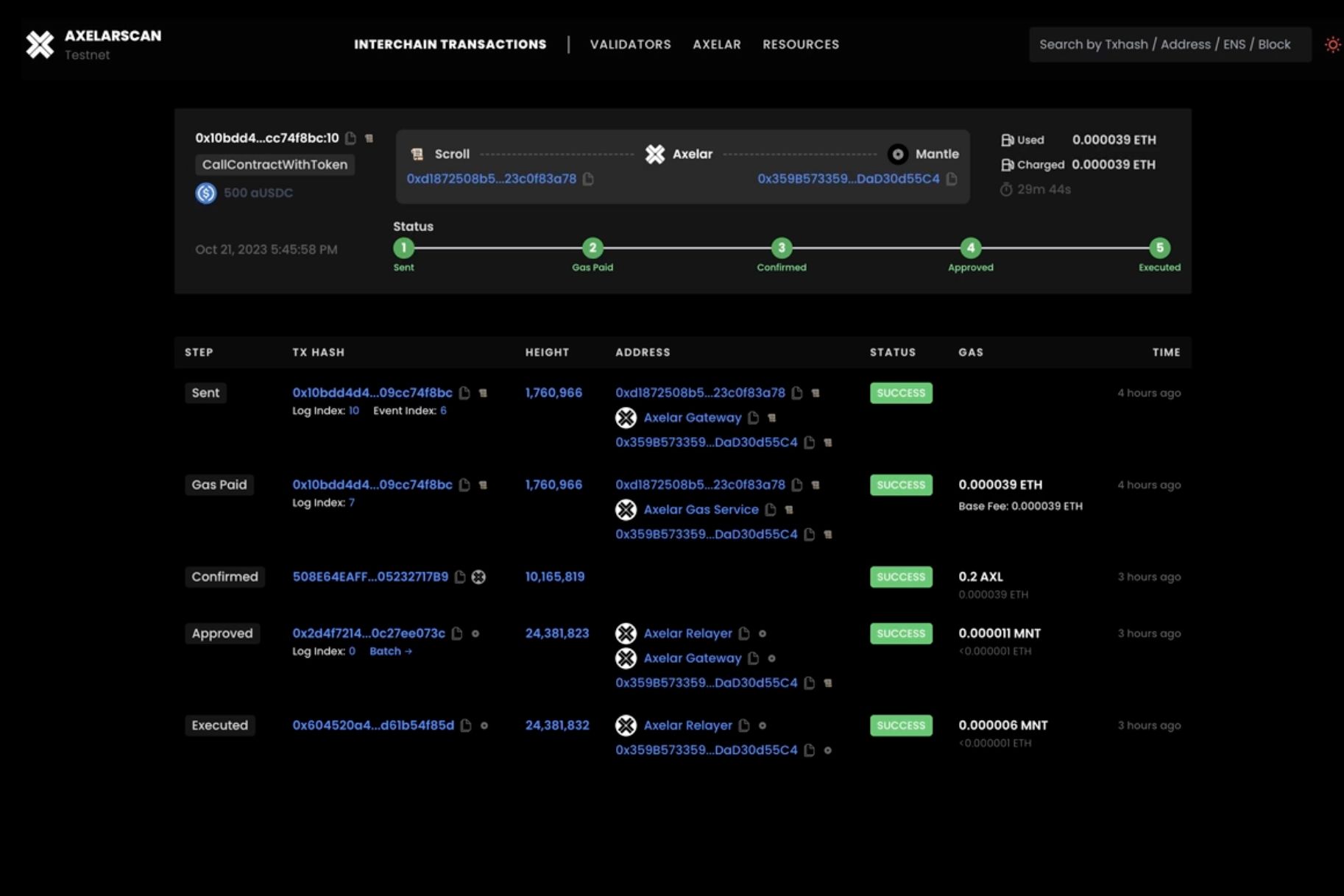
Task: Click the 0.2 AXL gas value
Action: pos(980,577)
